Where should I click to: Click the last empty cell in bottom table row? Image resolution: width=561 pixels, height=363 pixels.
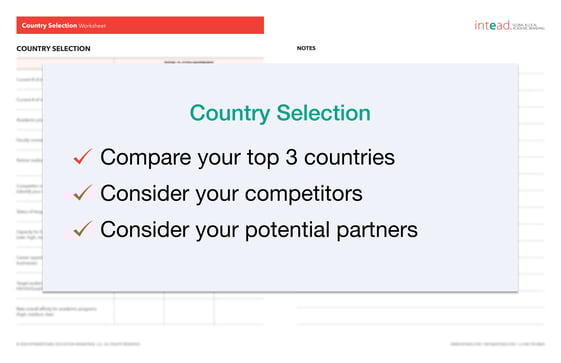[239, 311]
